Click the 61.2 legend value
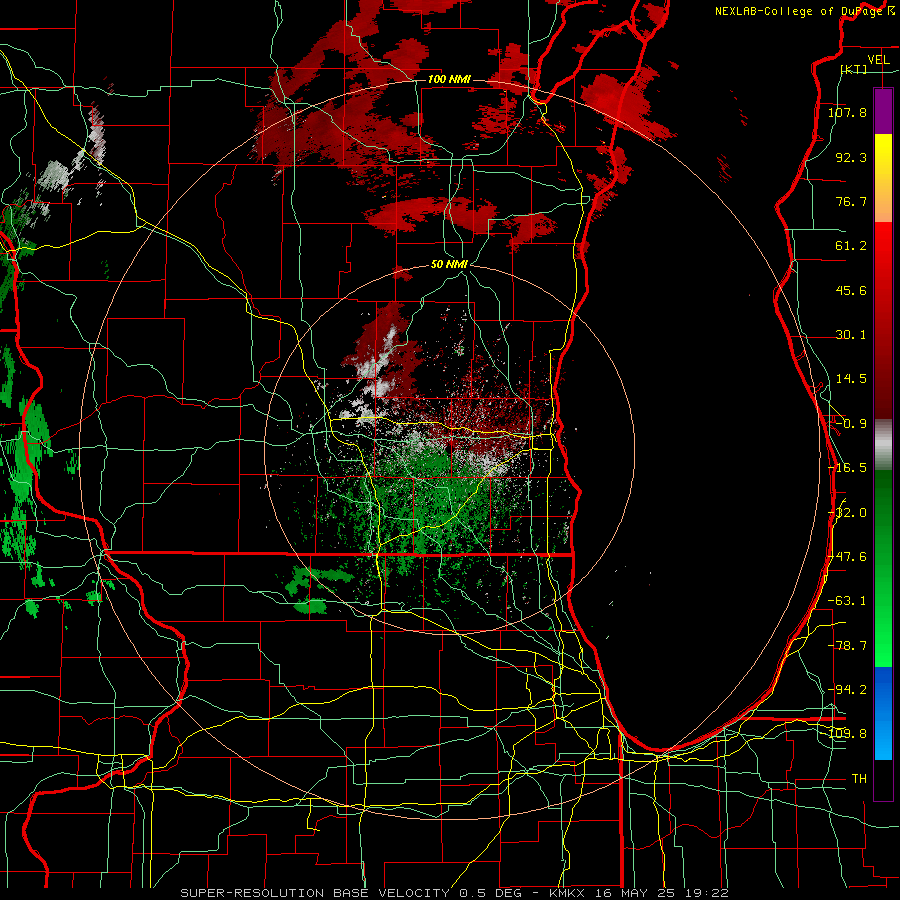The width and height of the screenshot is (900, 900). [851, 246]
